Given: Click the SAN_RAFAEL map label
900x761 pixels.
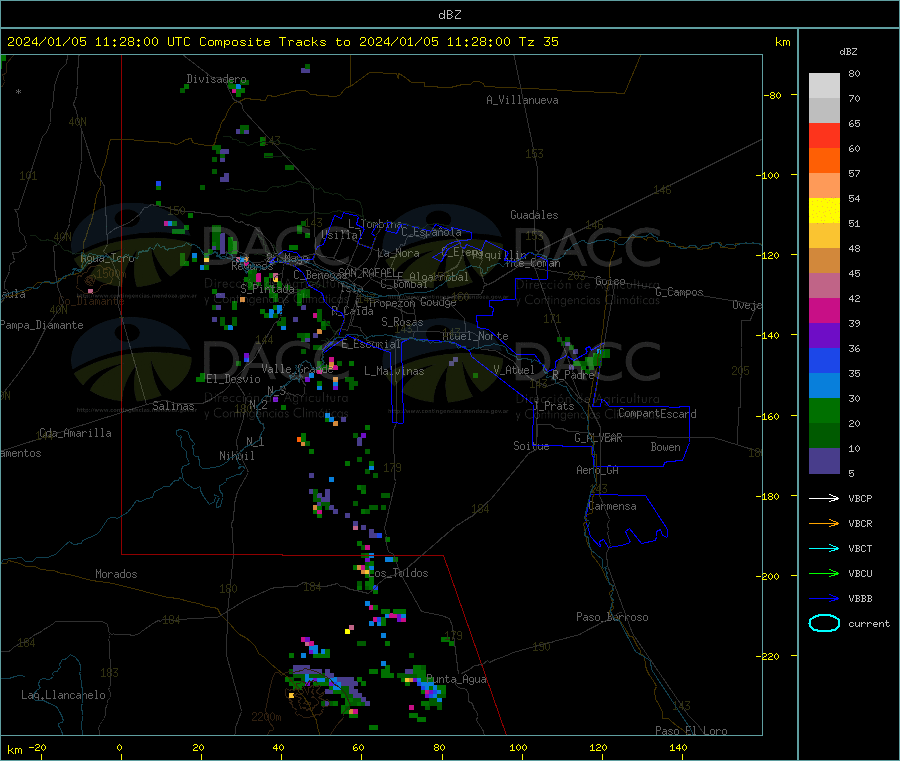Looking at the screenshot, I should click(x=367, y=272).
